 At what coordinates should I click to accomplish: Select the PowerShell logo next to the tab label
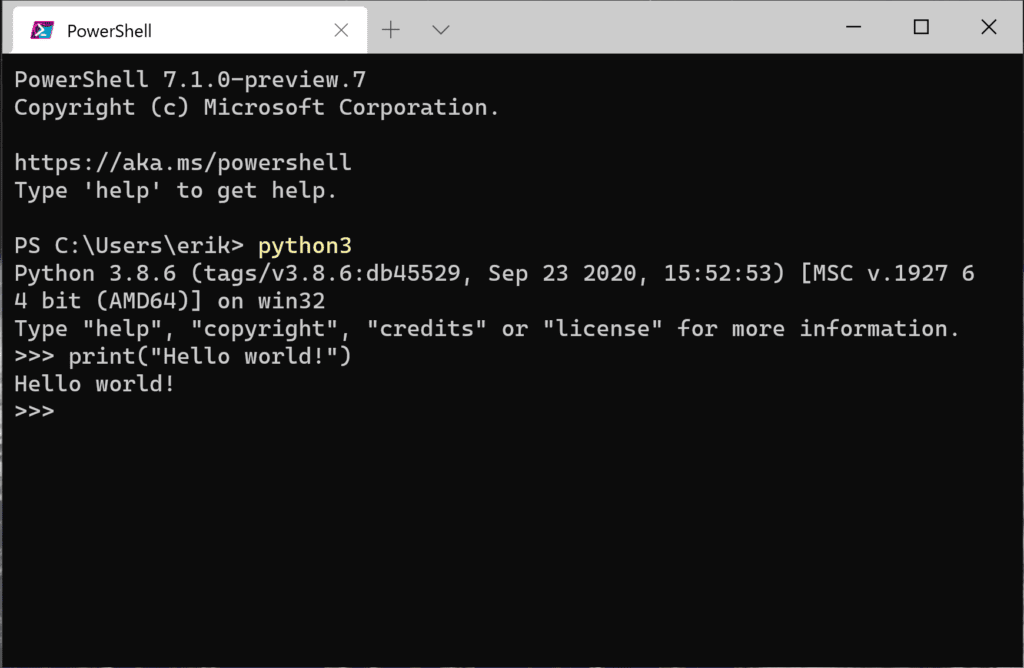tap(41, 30)
